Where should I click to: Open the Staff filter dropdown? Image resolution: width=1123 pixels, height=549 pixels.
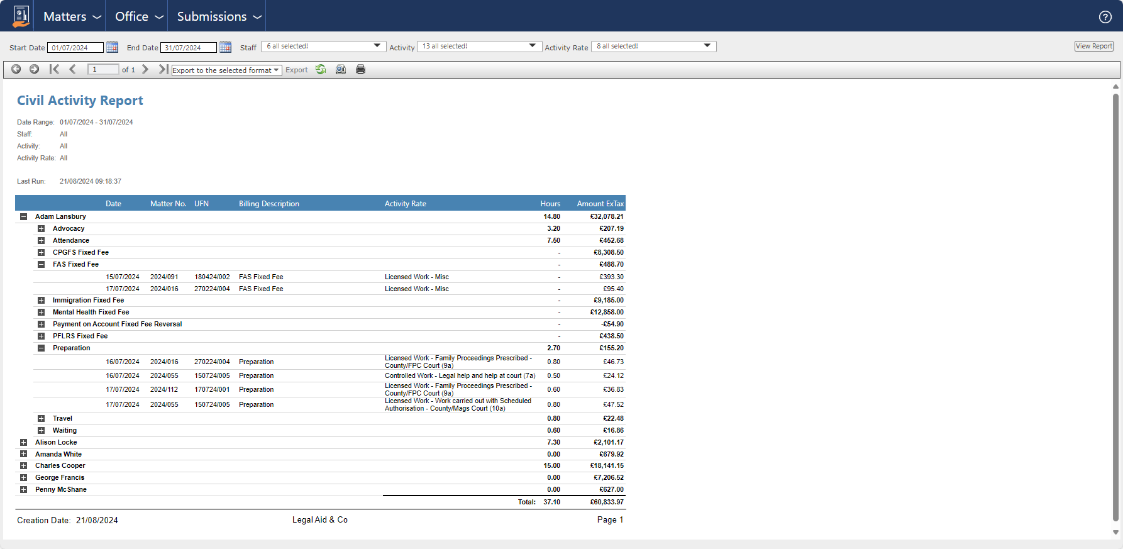[x=323, y=46]
